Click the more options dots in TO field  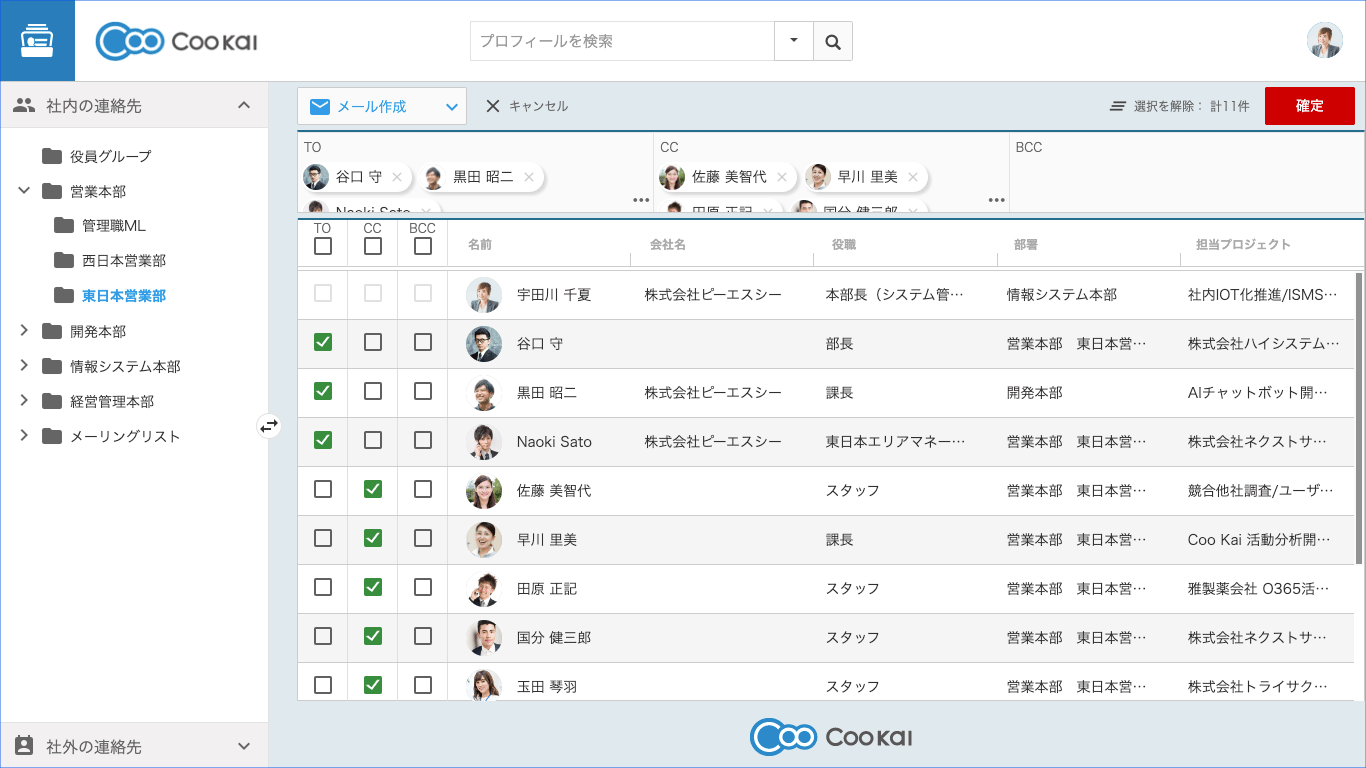pos(641,200)
